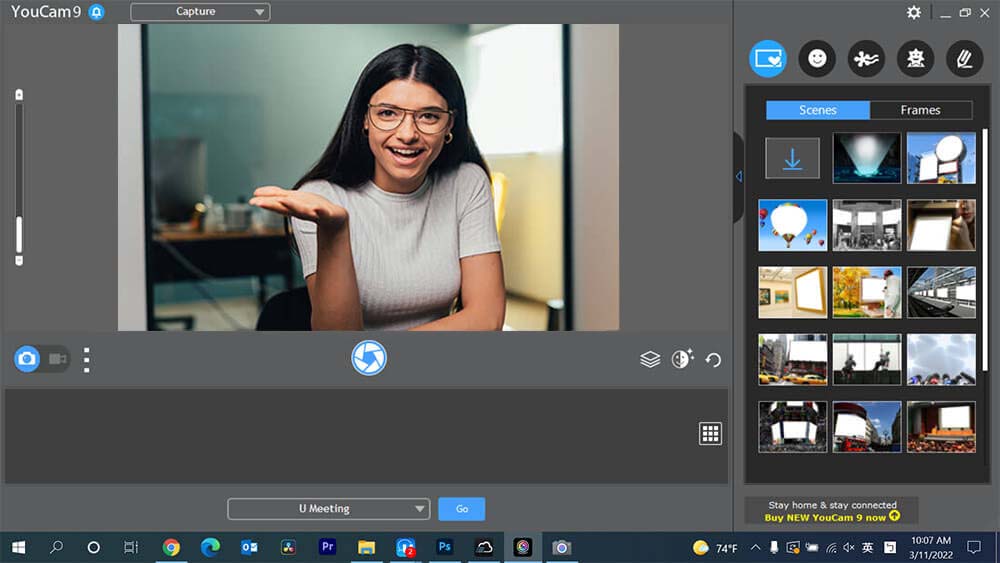Switch to the Frames tab

920,110
